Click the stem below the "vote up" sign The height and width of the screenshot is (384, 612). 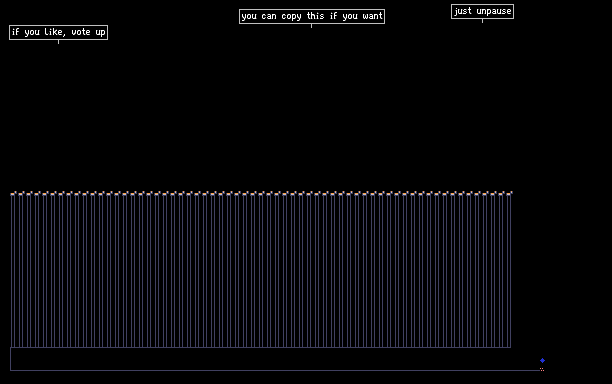tap(59, 42)
